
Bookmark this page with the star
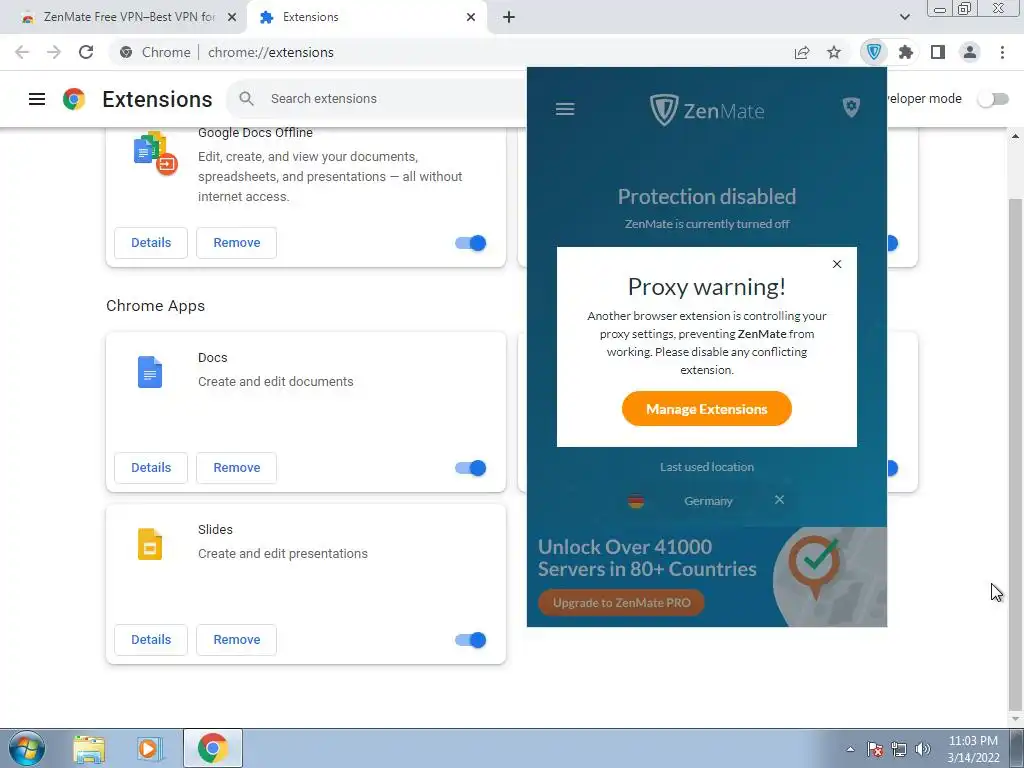point(834,52)
